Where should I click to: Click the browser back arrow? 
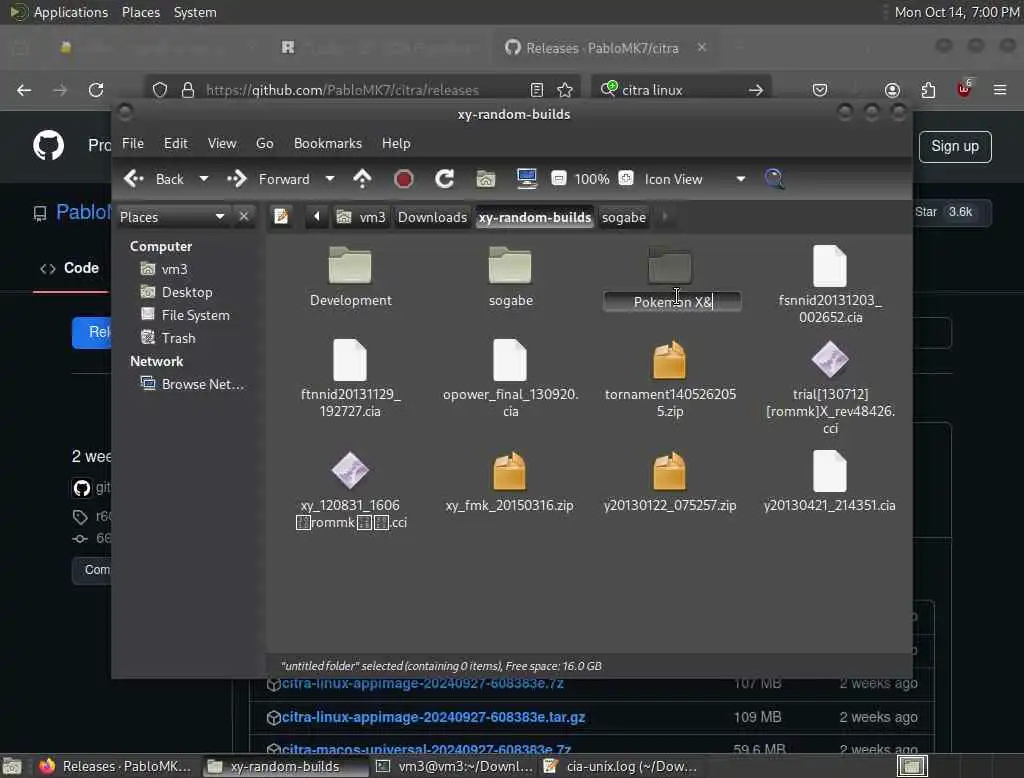tap(24, 89)
